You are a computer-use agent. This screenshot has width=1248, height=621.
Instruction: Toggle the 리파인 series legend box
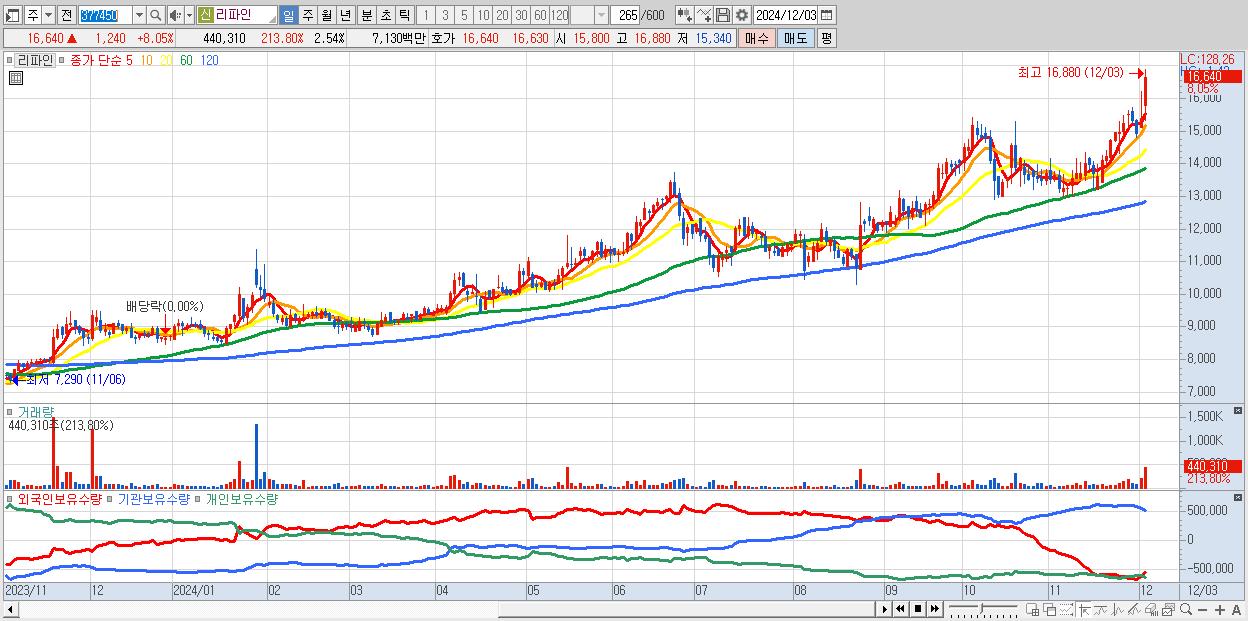coord(12,60)
